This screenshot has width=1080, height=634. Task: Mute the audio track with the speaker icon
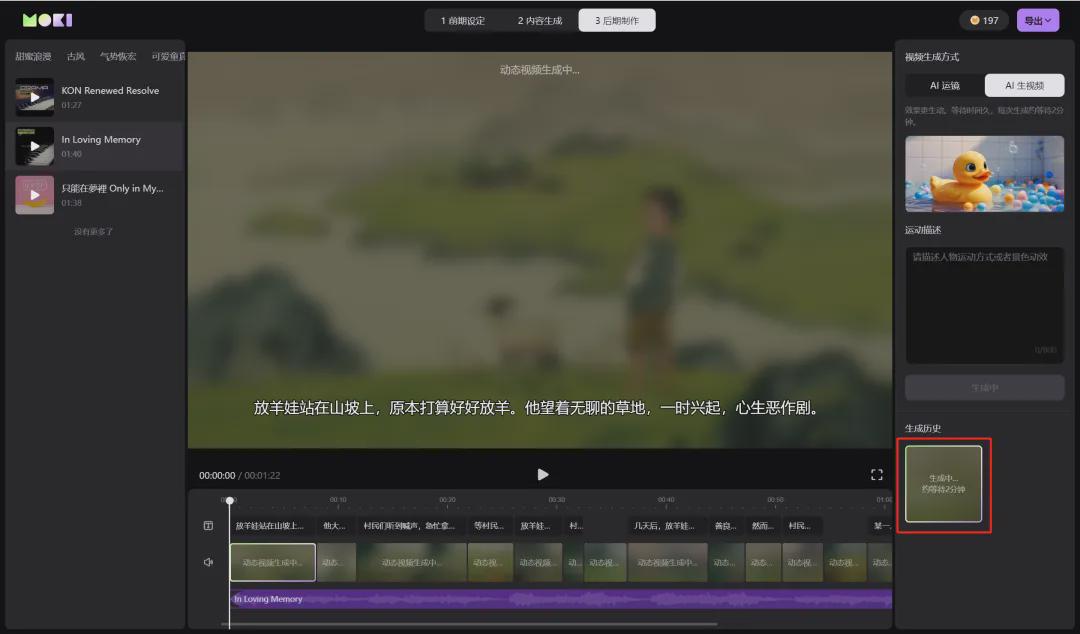click(x=208, y=562)
